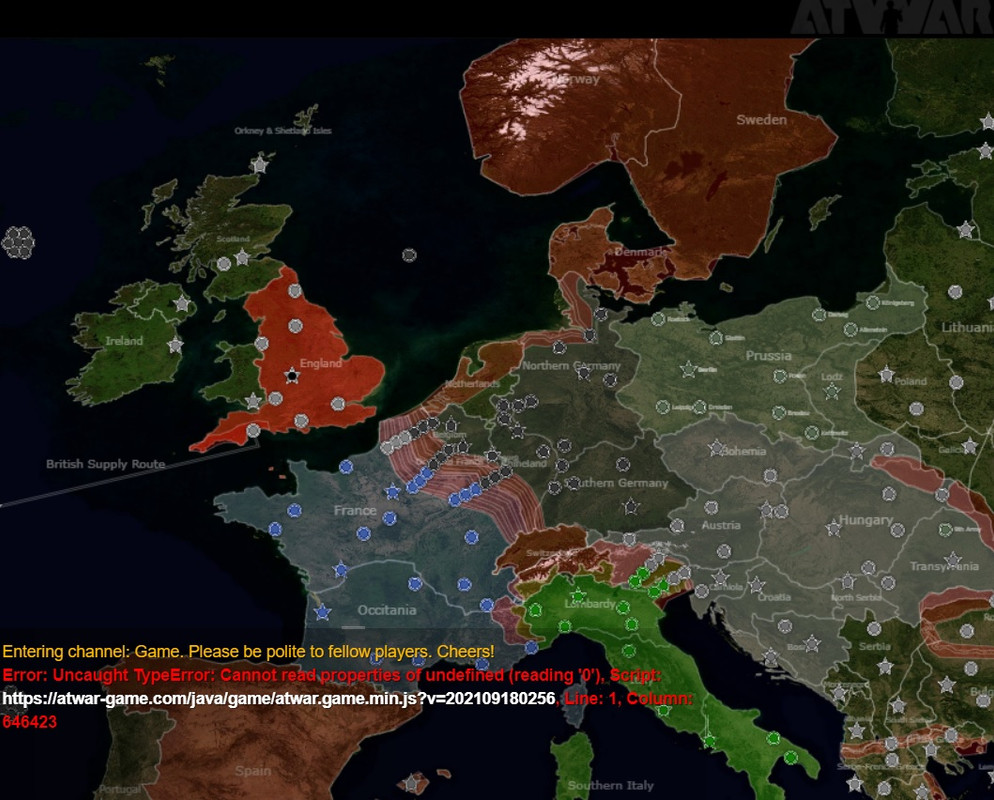Click the blue Occitania capital star
994x800 pixels.
pyautogui.click(x=322, y=612)
